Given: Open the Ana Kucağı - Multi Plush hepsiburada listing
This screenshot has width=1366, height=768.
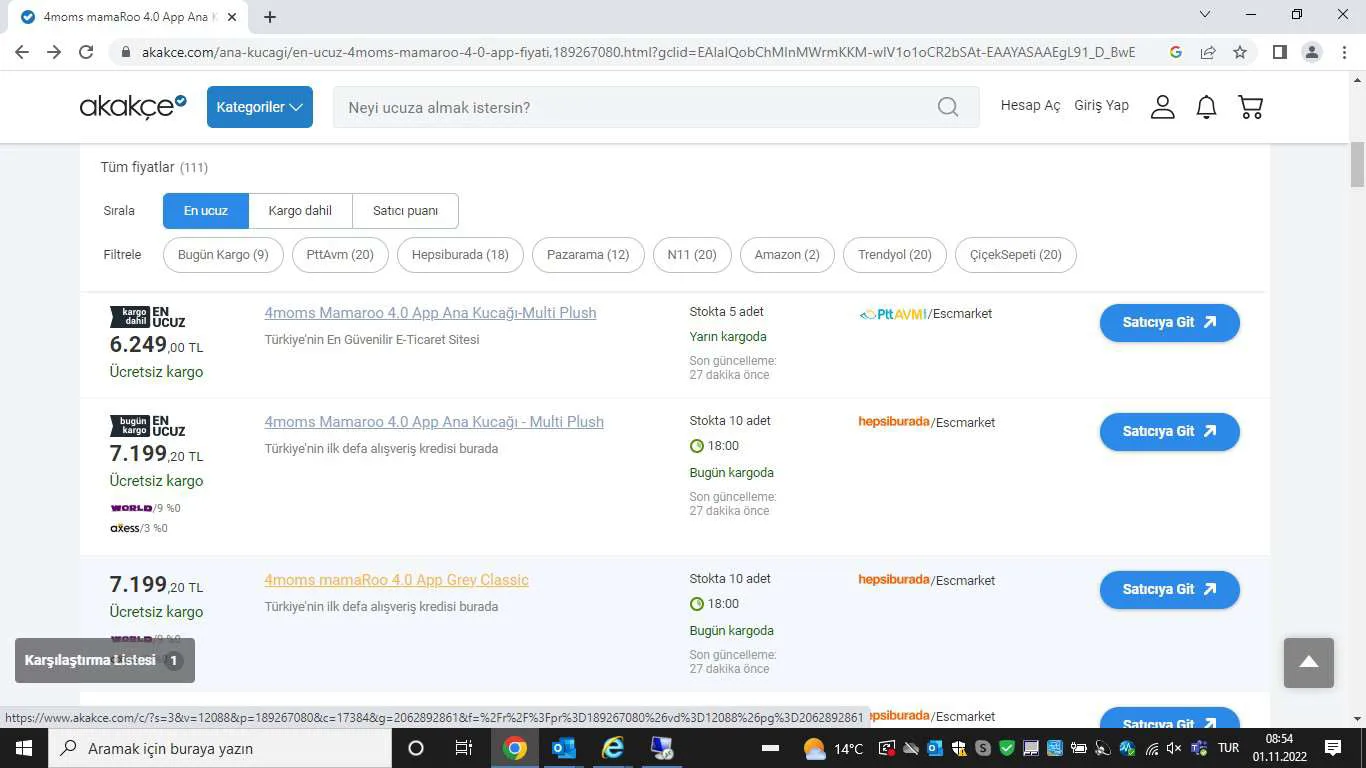Looking at the screenshot, I should (x=434, y=422).
